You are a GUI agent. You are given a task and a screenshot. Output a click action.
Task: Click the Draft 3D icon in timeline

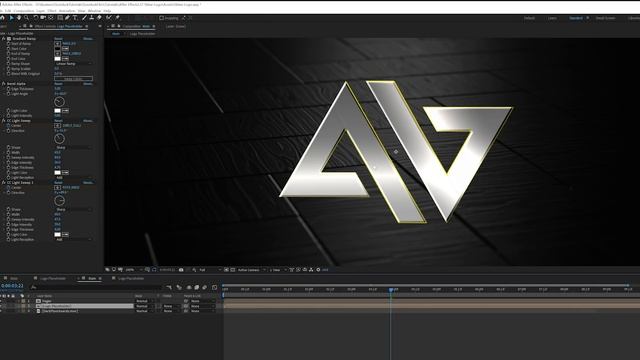click(179, 287)
